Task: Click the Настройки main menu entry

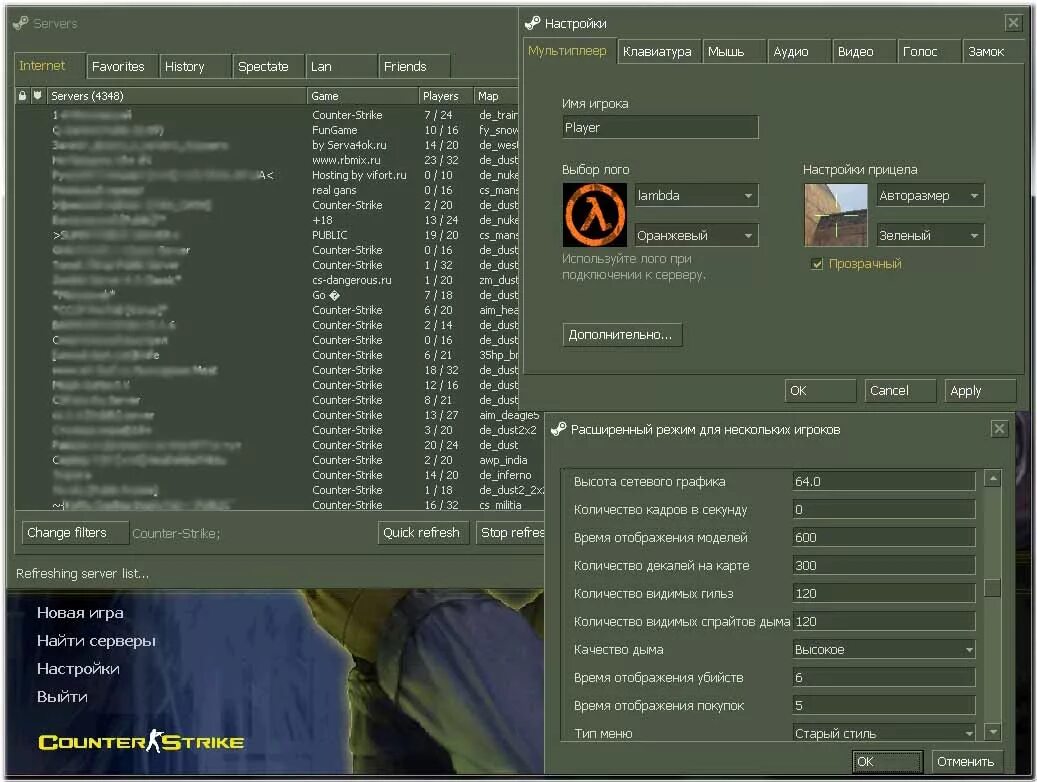Action: tap(78, 669)
